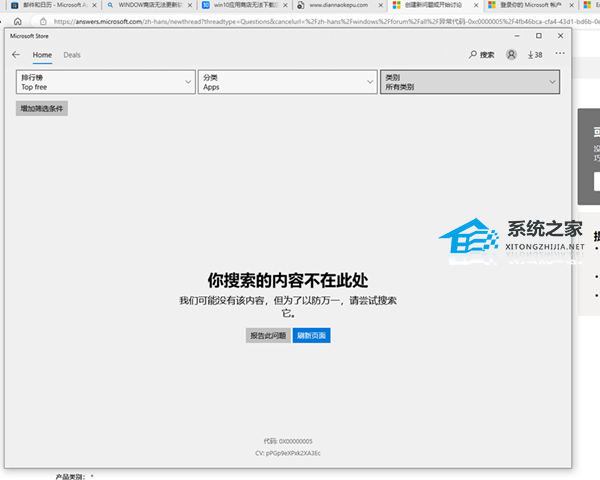The height and width of the screenshot is (480, 600).
Task: Switch to the Deals tab
Action: tap(72, 55)
